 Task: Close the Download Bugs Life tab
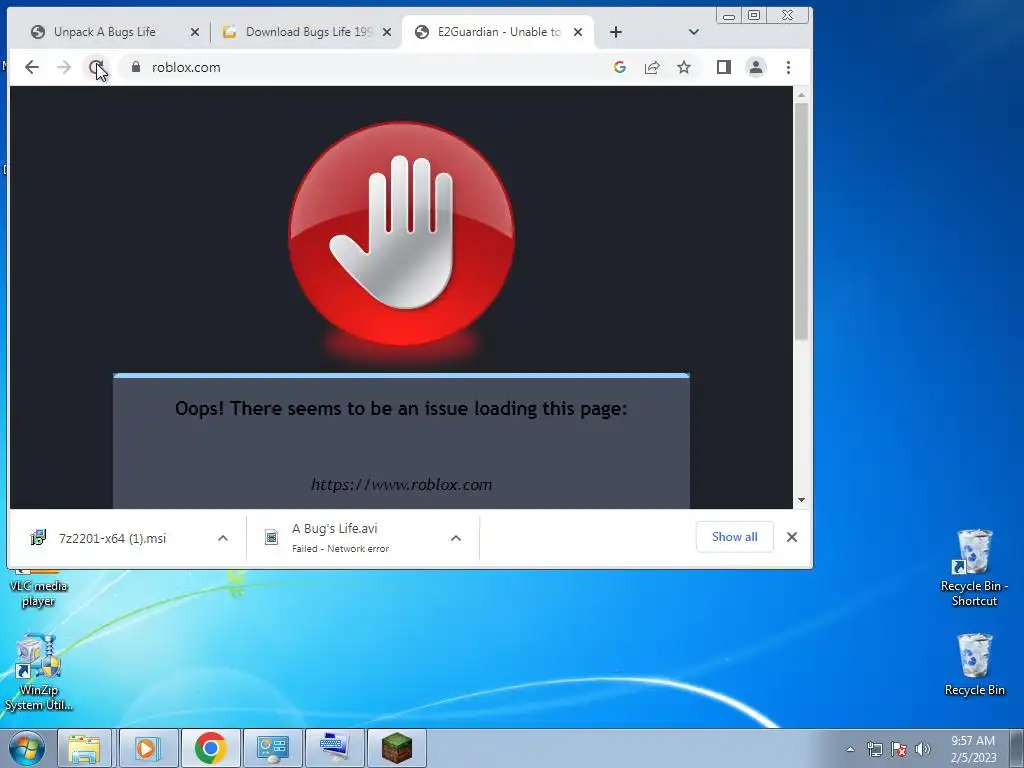[387, 32]
